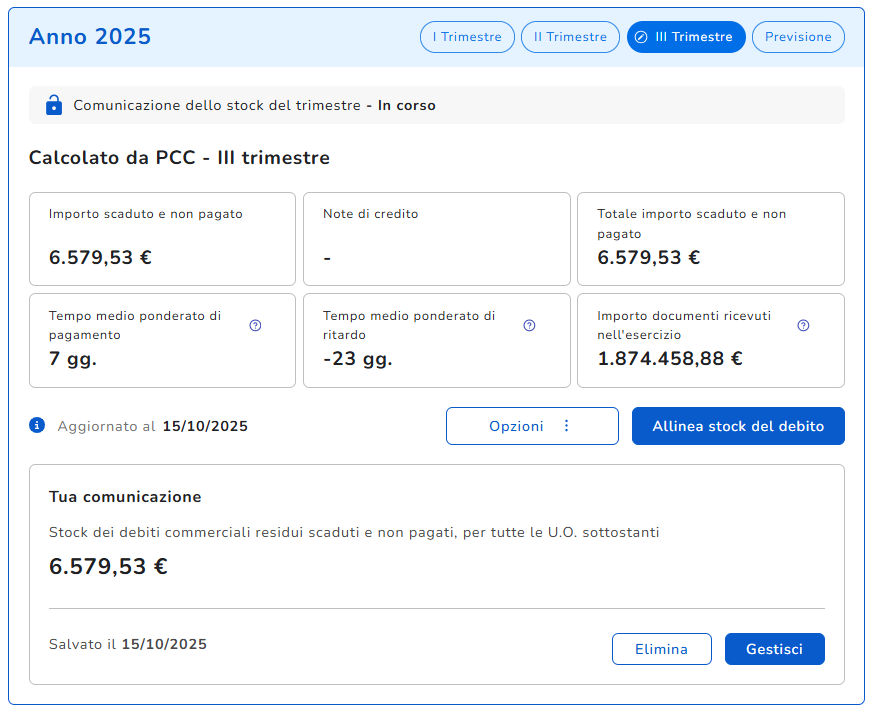Open the Previsione tab
This screenshot has height=712, width=872.
(x=798, y=37)
